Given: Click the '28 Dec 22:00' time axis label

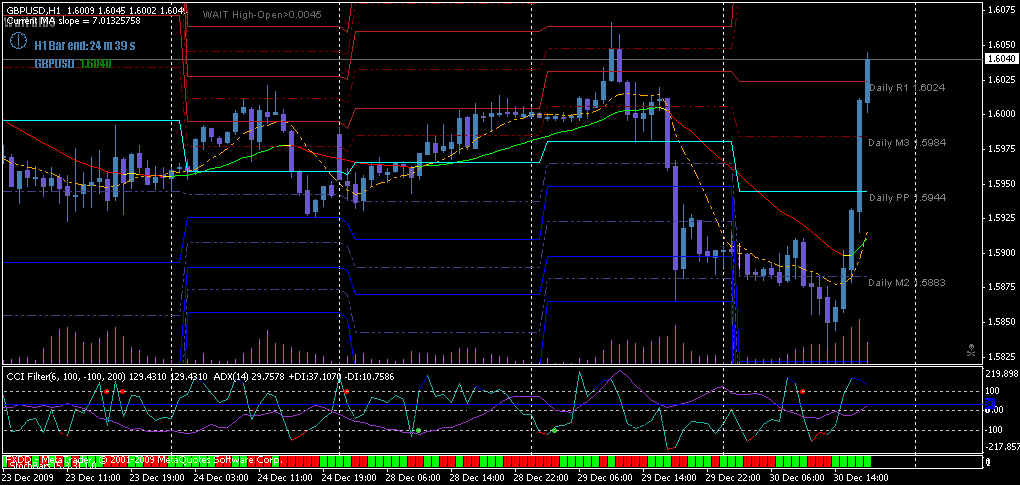Looking at the screenshot, I should click(x=540, y=477).
